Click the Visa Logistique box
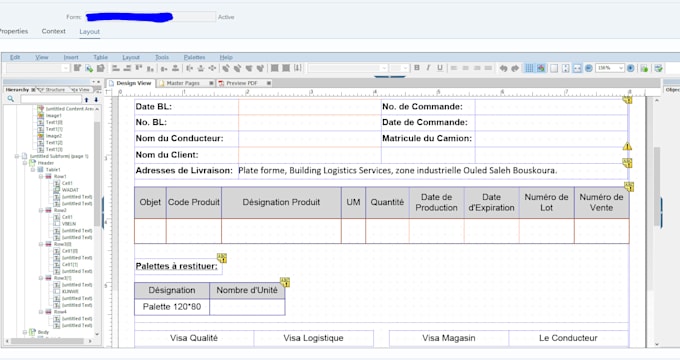 pyautogui.click(x=313, y=338)
